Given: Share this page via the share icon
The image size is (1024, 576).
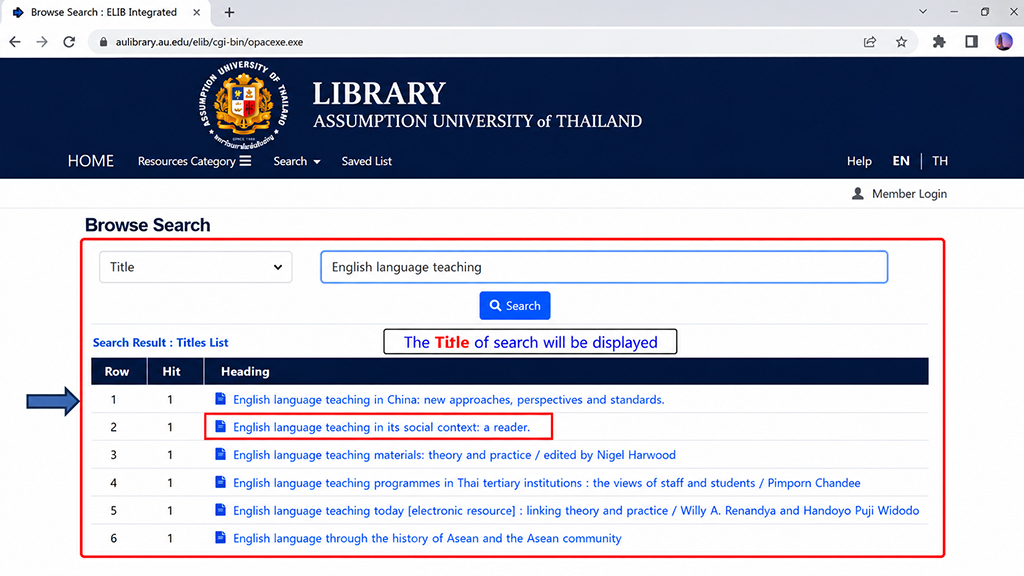Looking at the screenshot, I should [x=869, y=42].
